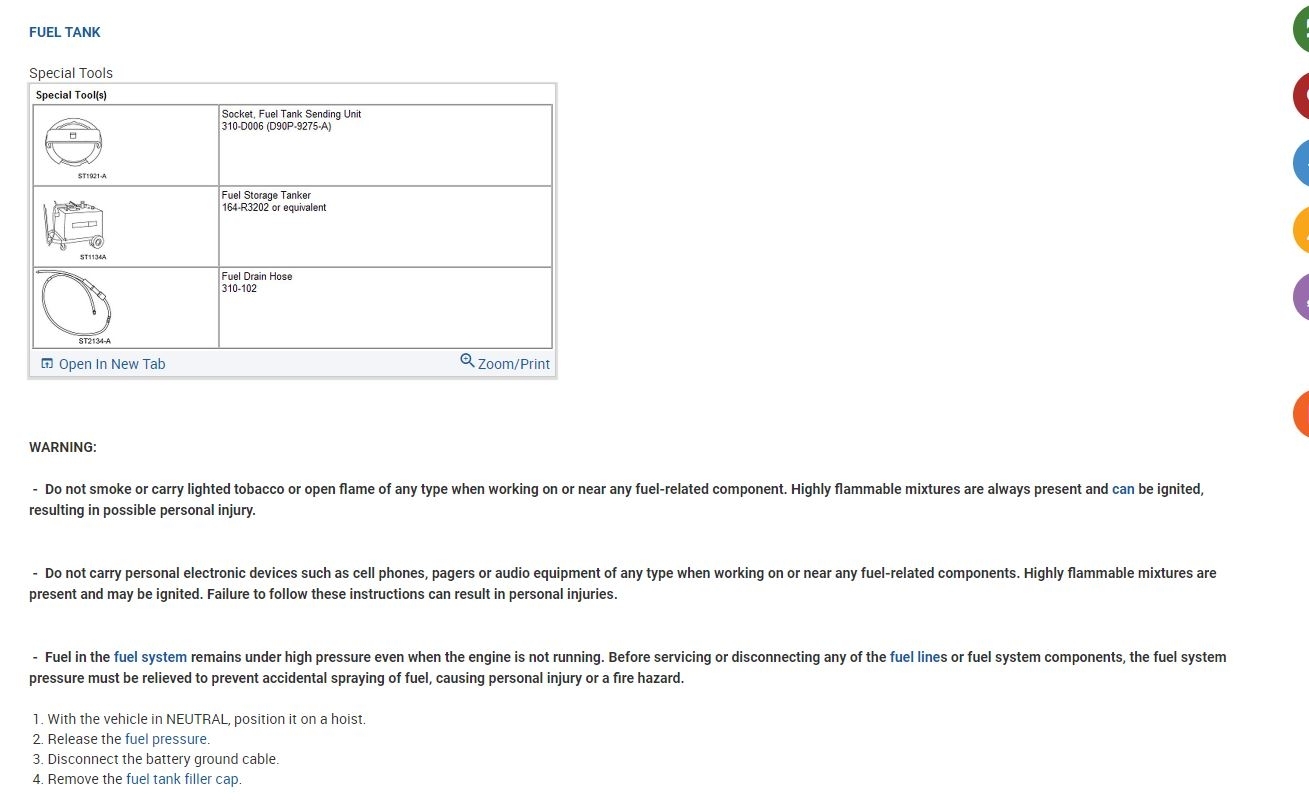
Task: Click the green circular side button
Action: pos(1301,30)
